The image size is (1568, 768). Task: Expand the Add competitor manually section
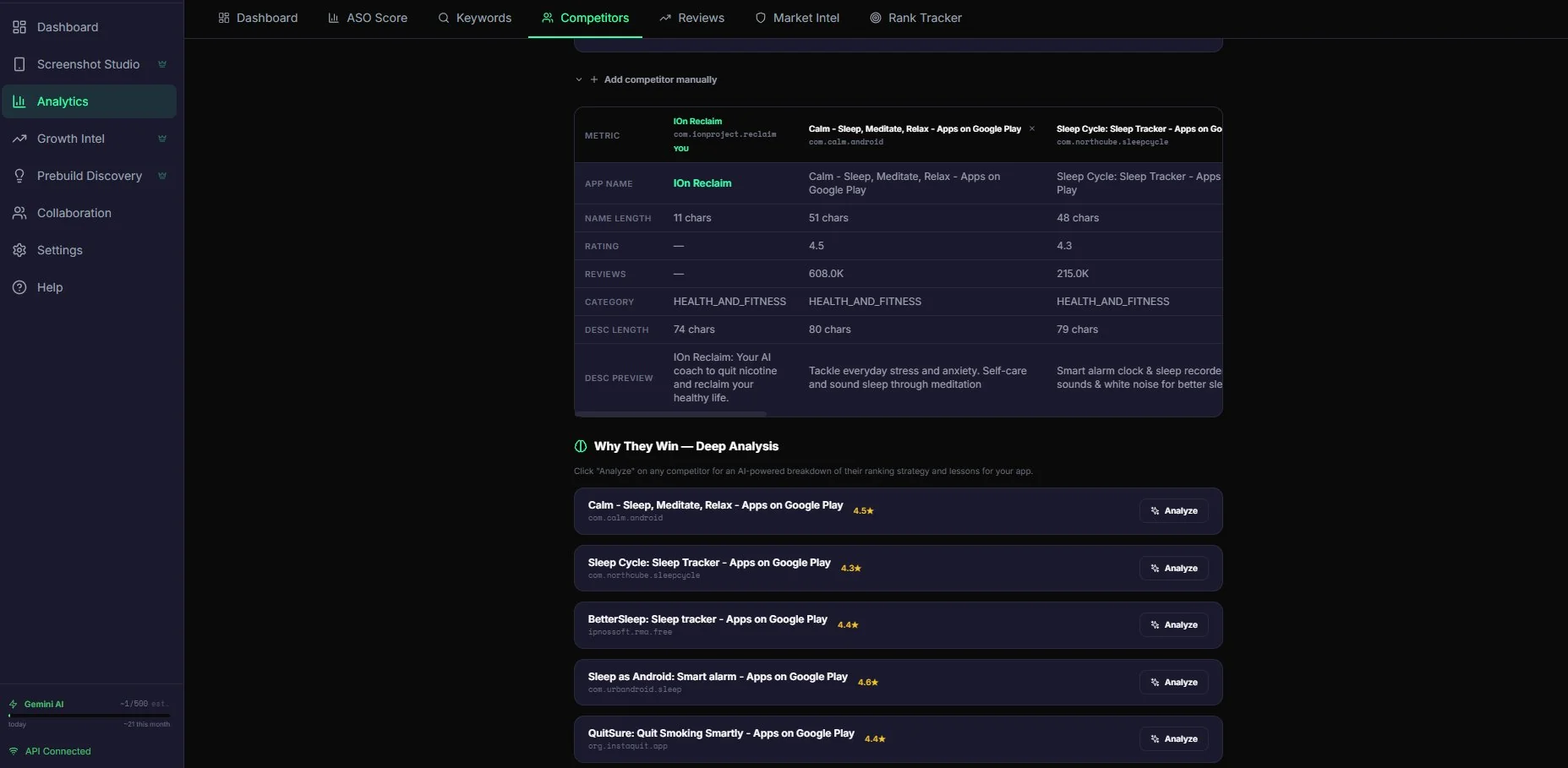(653, 79)
